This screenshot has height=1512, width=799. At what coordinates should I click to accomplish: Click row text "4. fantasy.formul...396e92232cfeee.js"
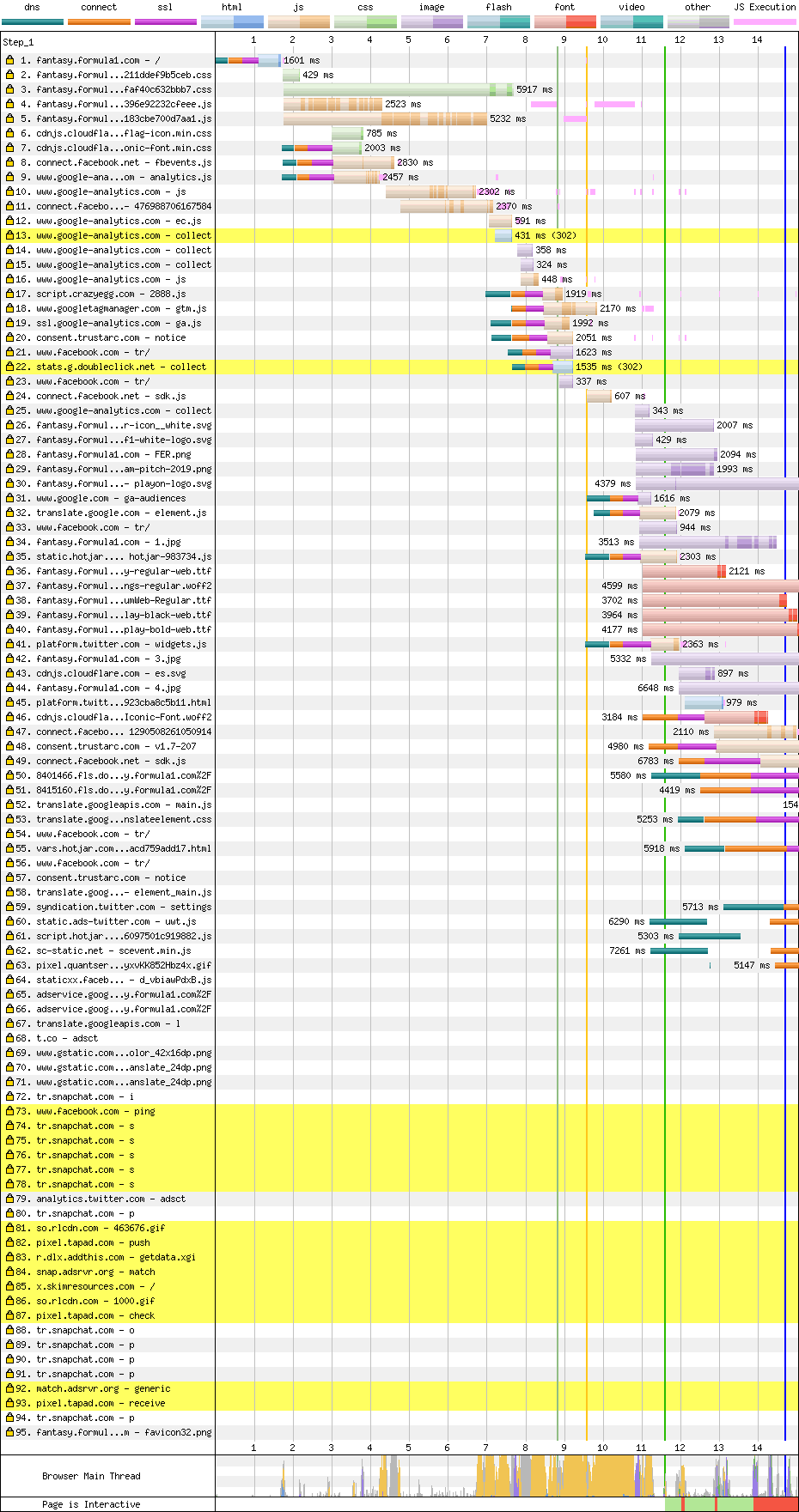tap(116, 104)
